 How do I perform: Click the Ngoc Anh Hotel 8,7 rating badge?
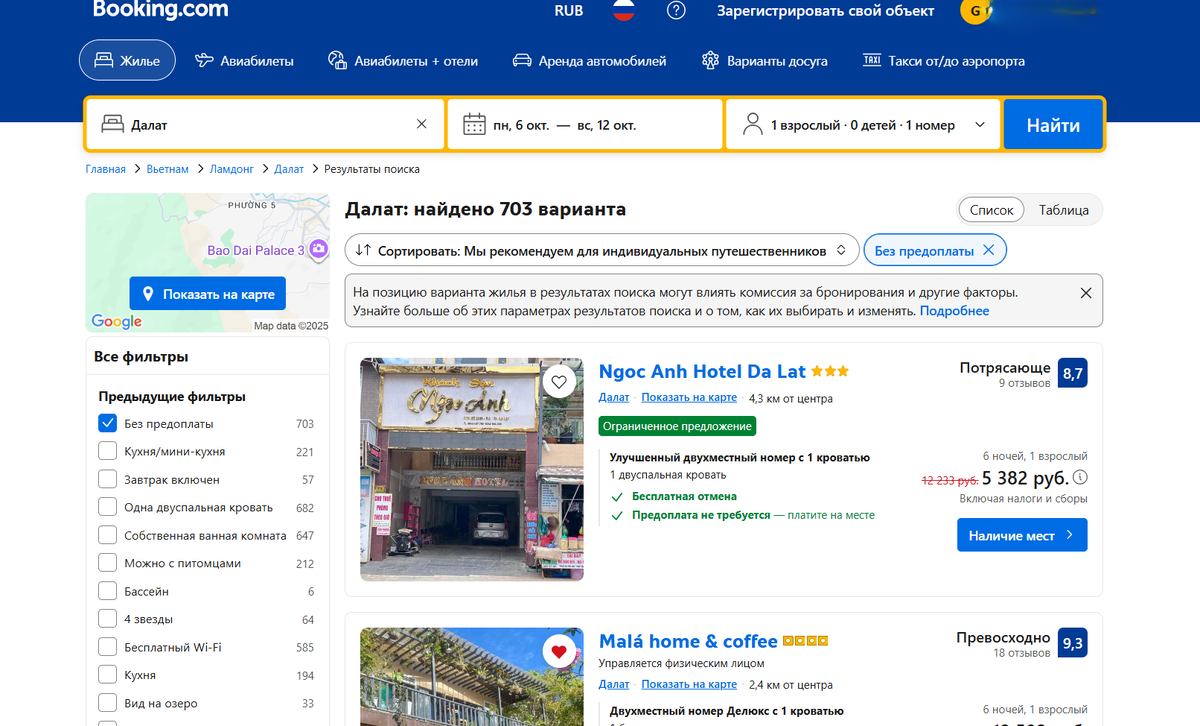click(x=1073, y=373)
